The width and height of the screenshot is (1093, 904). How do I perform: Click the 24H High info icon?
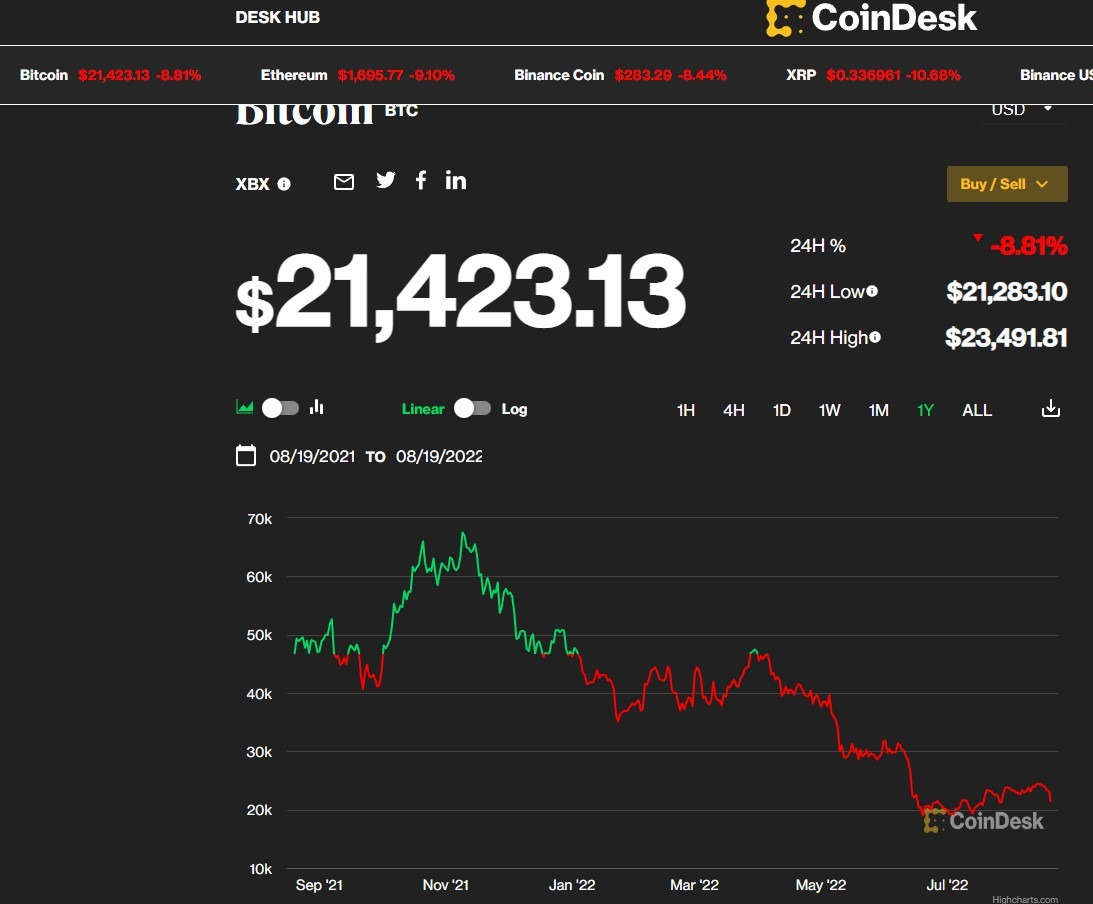coord(875,337)
